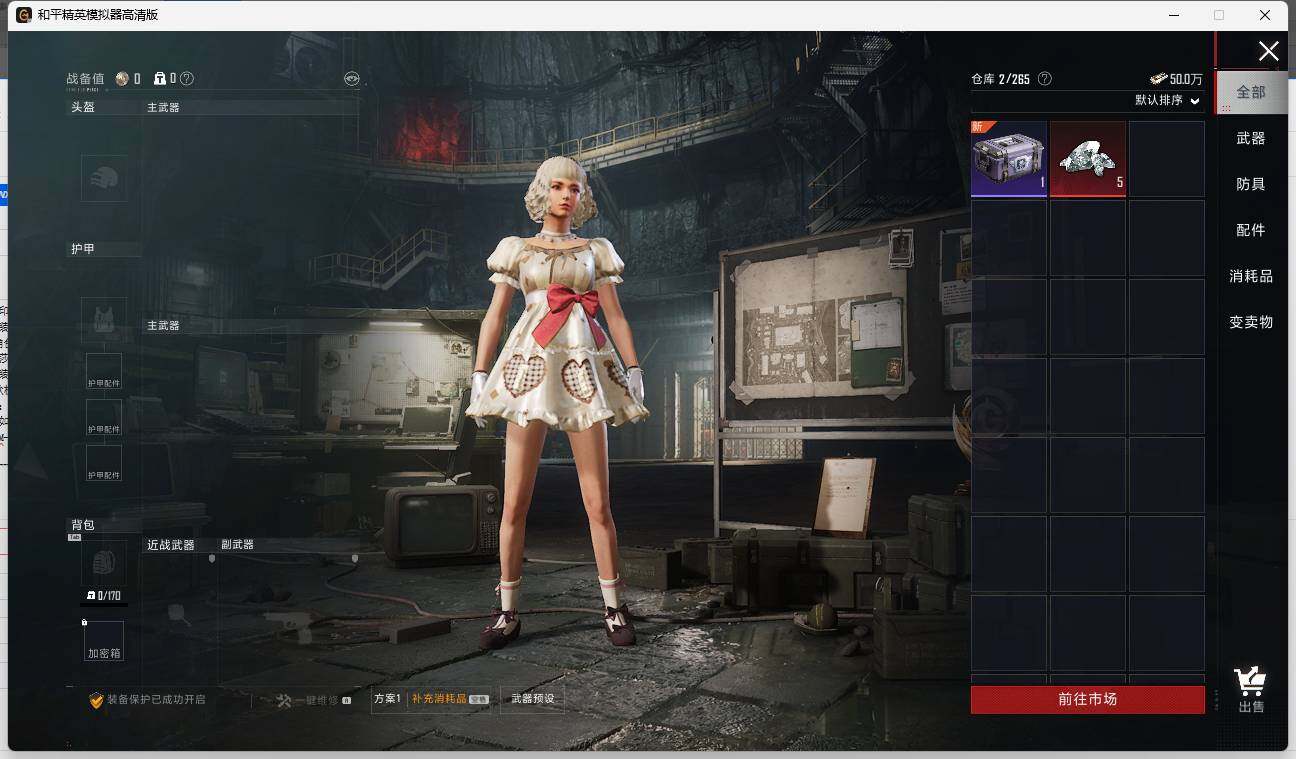Click the 装备保护已成功开启 shield icon
This screenshot has width=1296, height=759.
[96, 700]
